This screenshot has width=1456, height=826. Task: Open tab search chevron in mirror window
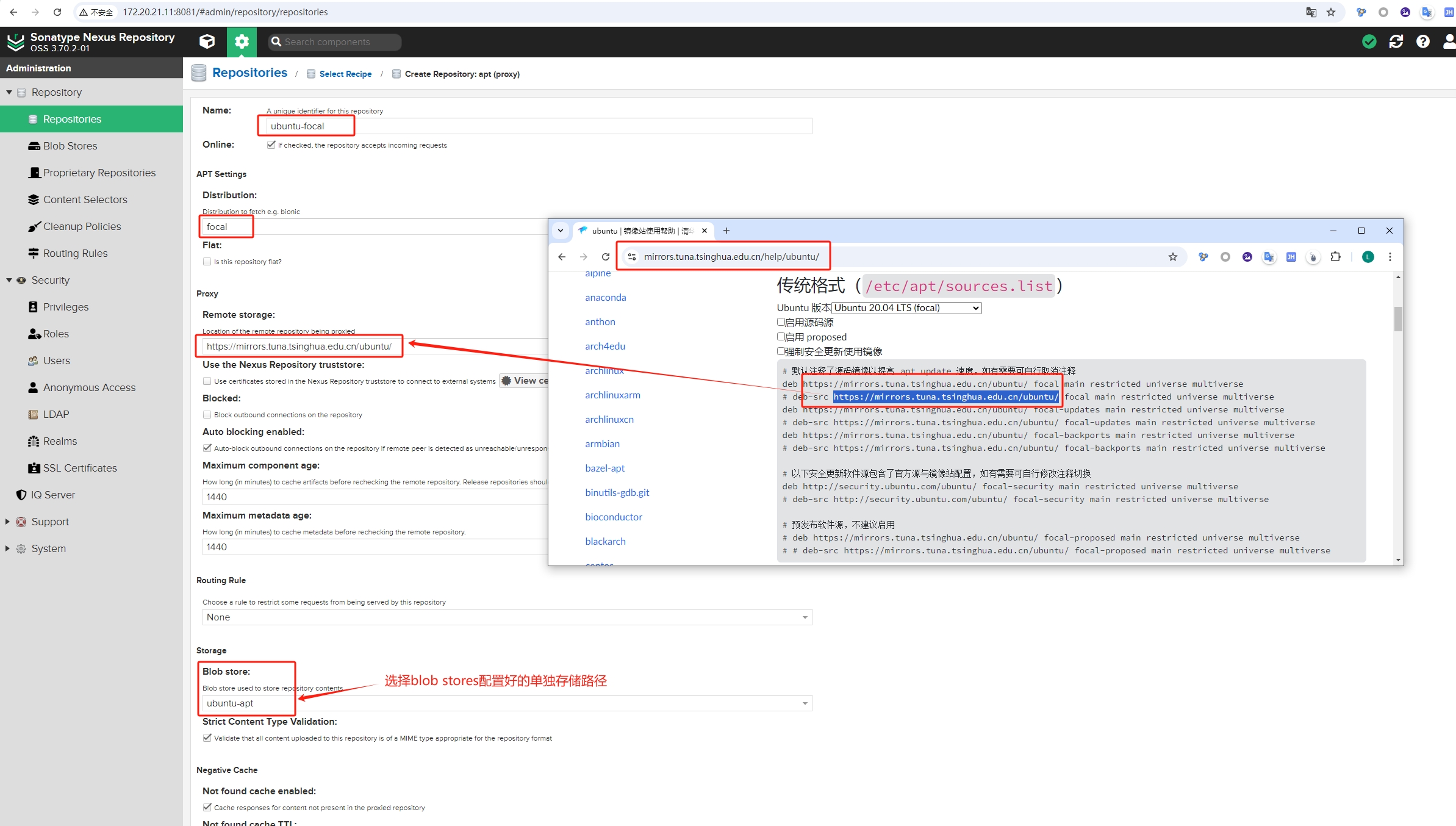(561, 231)
